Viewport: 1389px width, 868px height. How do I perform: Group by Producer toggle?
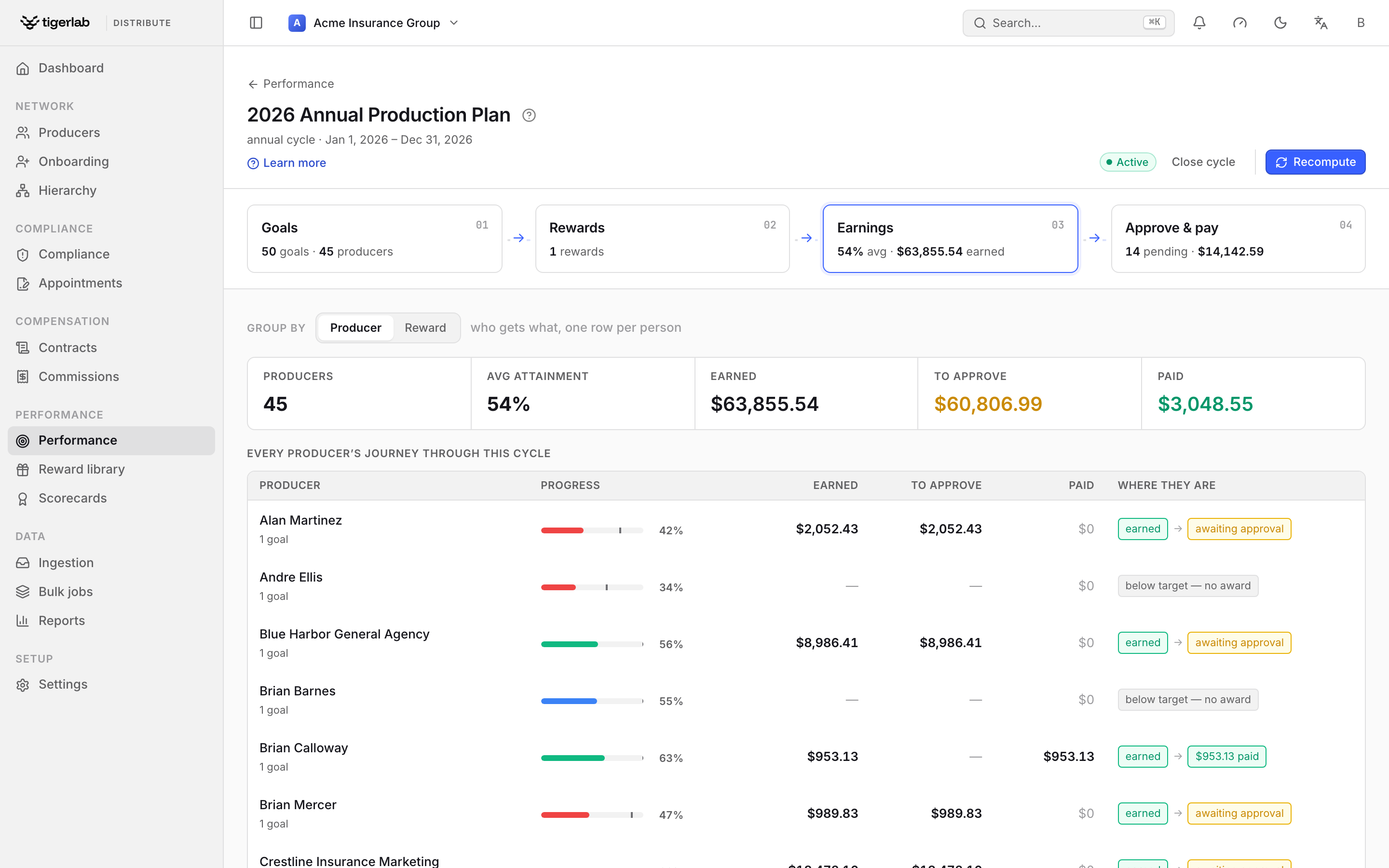click(355, 328)
